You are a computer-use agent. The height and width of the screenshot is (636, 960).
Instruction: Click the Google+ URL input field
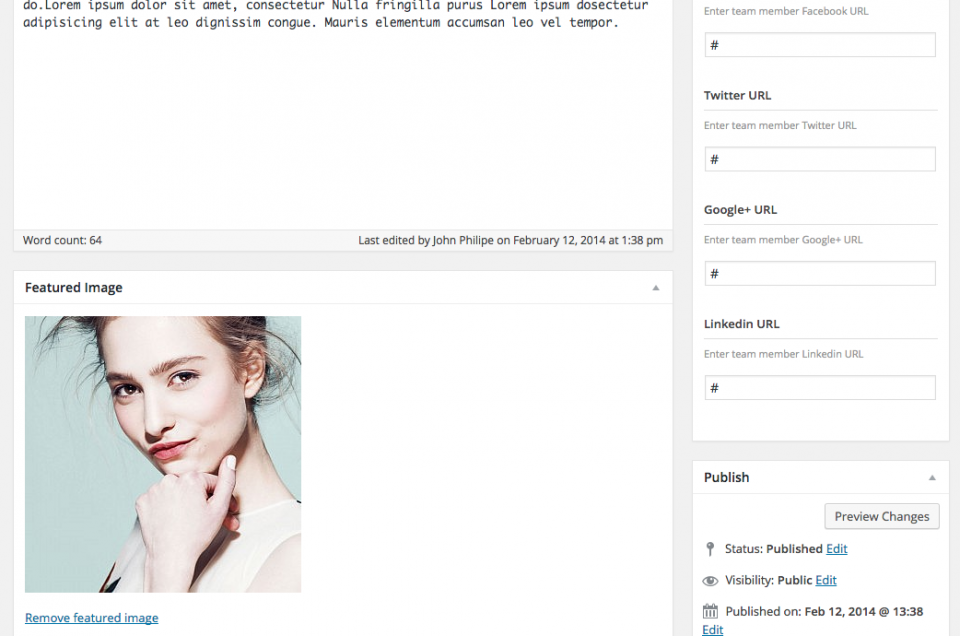point(820,274)
